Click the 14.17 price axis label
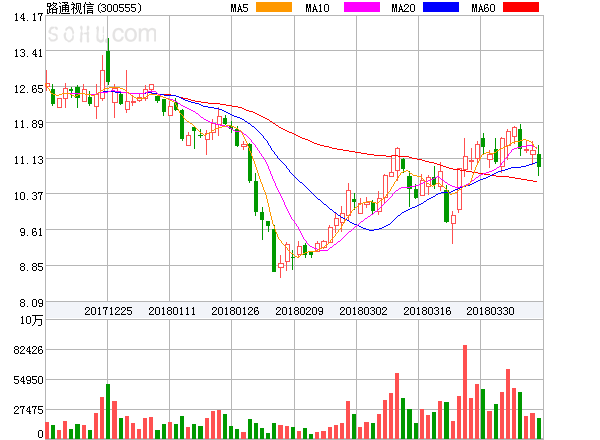This screenshot has height=440, width=600. 28,17
